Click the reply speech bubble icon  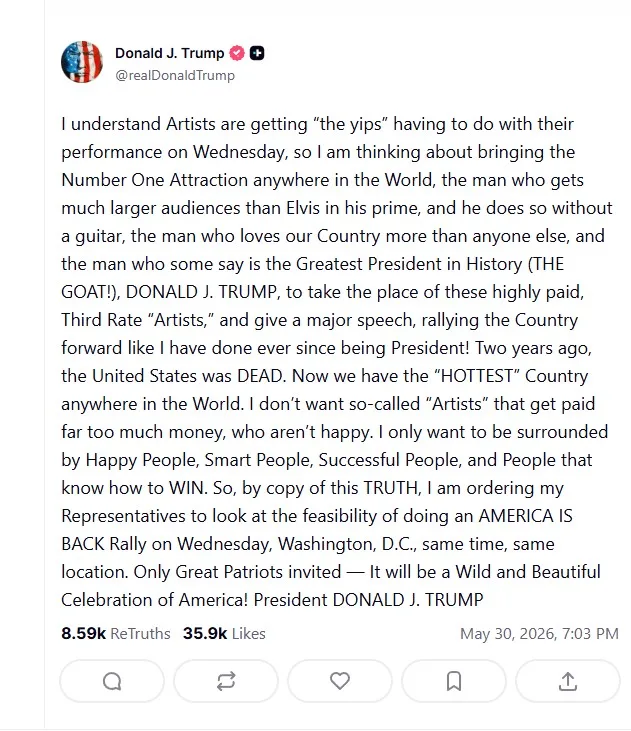click(112, 681)
